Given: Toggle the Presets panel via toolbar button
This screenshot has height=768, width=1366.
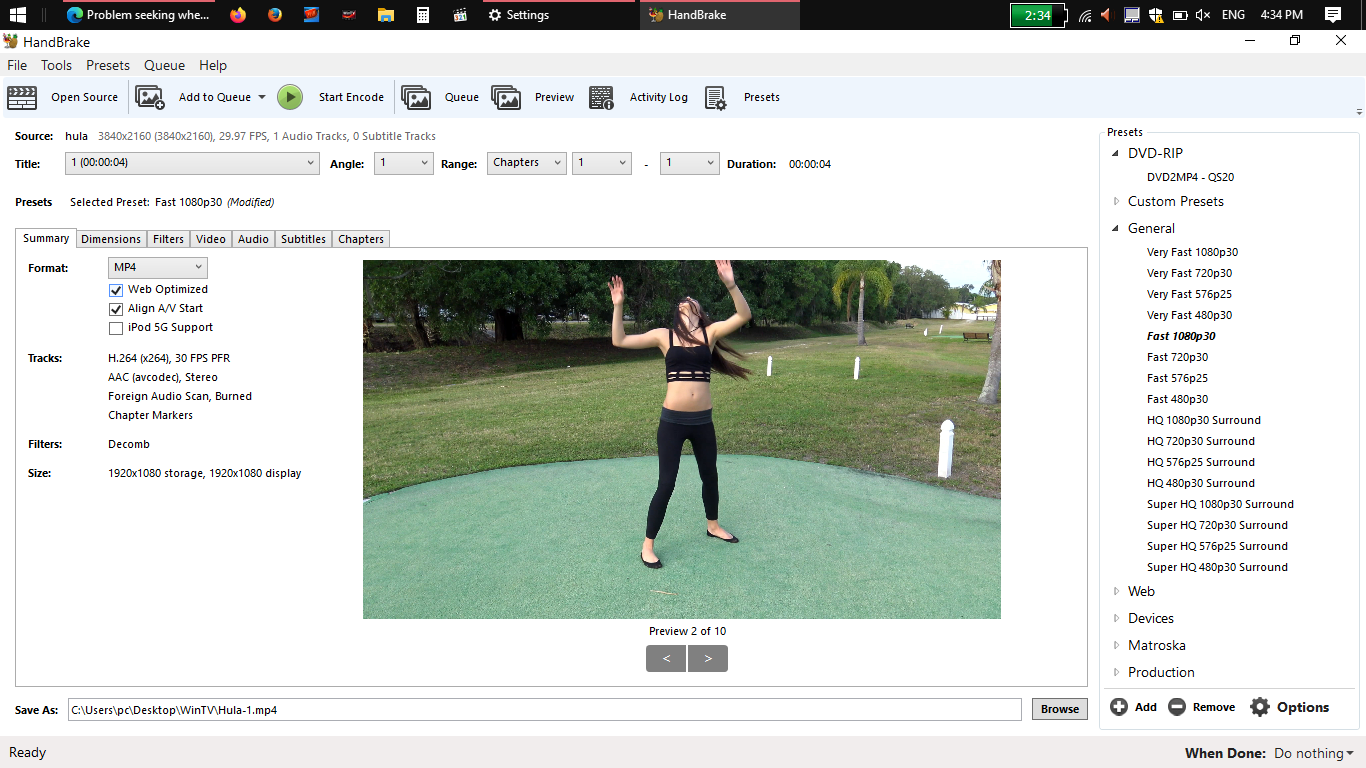Looking at the screenshot, I should (x=742, y=97).
